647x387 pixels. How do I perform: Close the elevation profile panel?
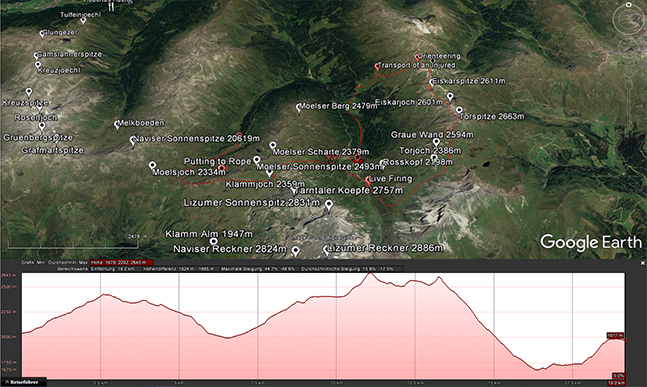coord(642,263)
